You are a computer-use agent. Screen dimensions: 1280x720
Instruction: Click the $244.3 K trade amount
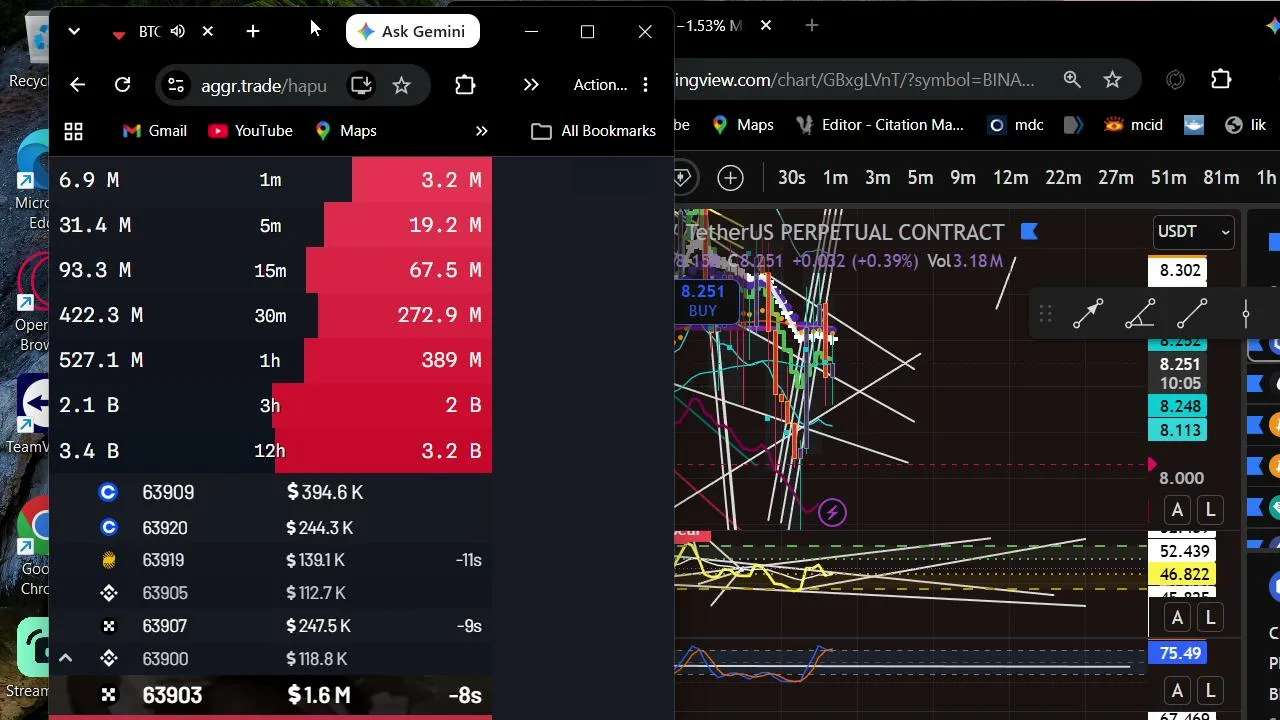coord(320,528)
